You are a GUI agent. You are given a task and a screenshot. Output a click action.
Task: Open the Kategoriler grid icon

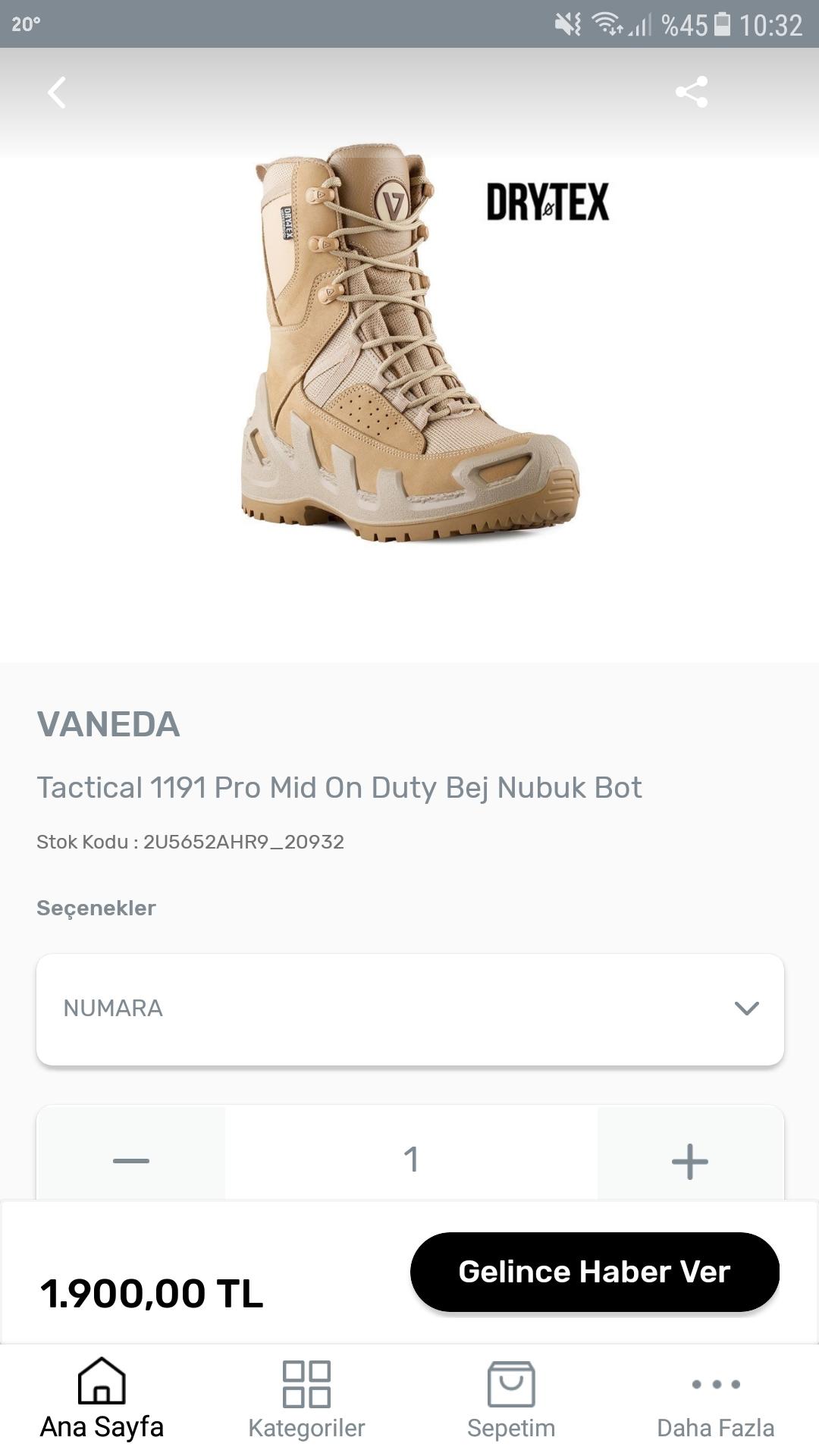click(x=306, y=1384)
